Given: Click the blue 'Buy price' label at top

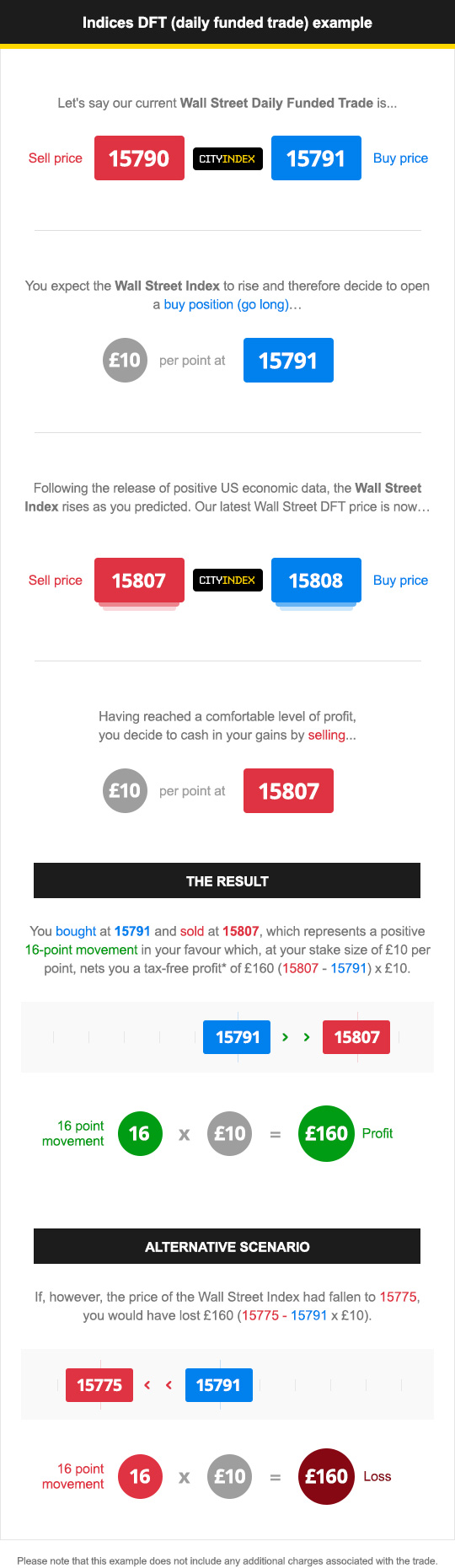Looking at the screenshot, I should pyautogui.click(x=400, y=158).
